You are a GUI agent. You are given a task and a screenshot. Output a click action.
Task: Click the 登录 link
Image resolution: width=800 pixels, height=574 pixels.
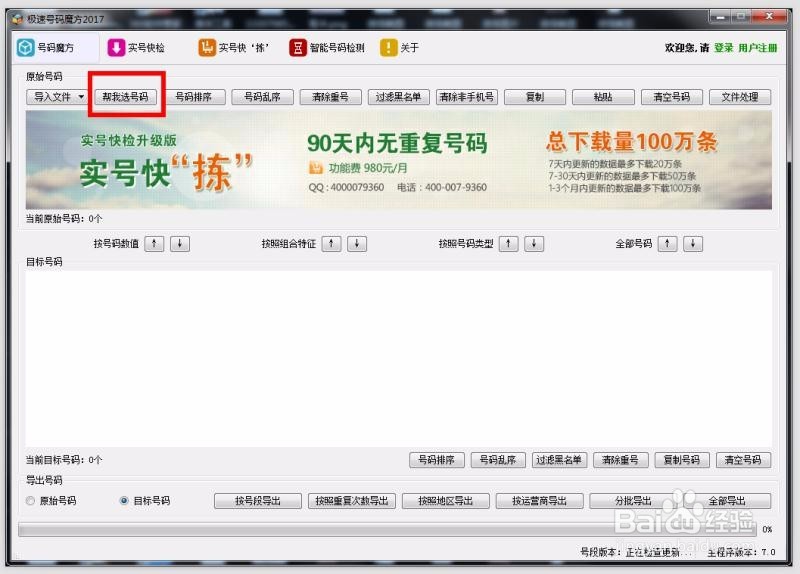click(x=723, y=47)
